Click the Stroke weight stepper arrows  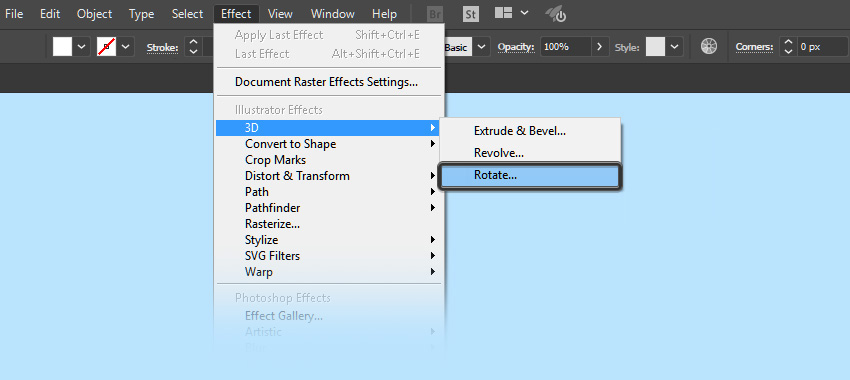[194, 47]
